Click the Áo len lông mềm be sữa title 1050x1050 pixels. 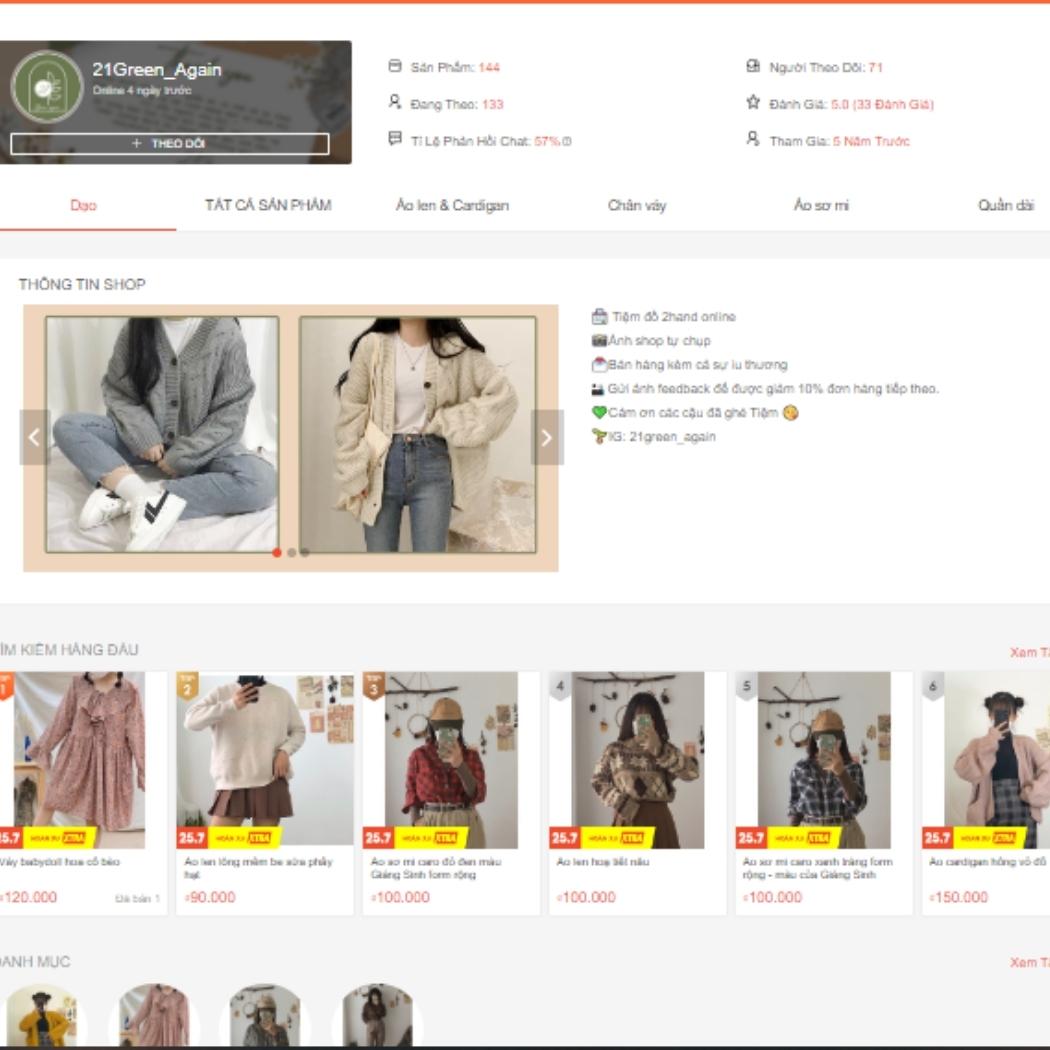tap(258, 868)
